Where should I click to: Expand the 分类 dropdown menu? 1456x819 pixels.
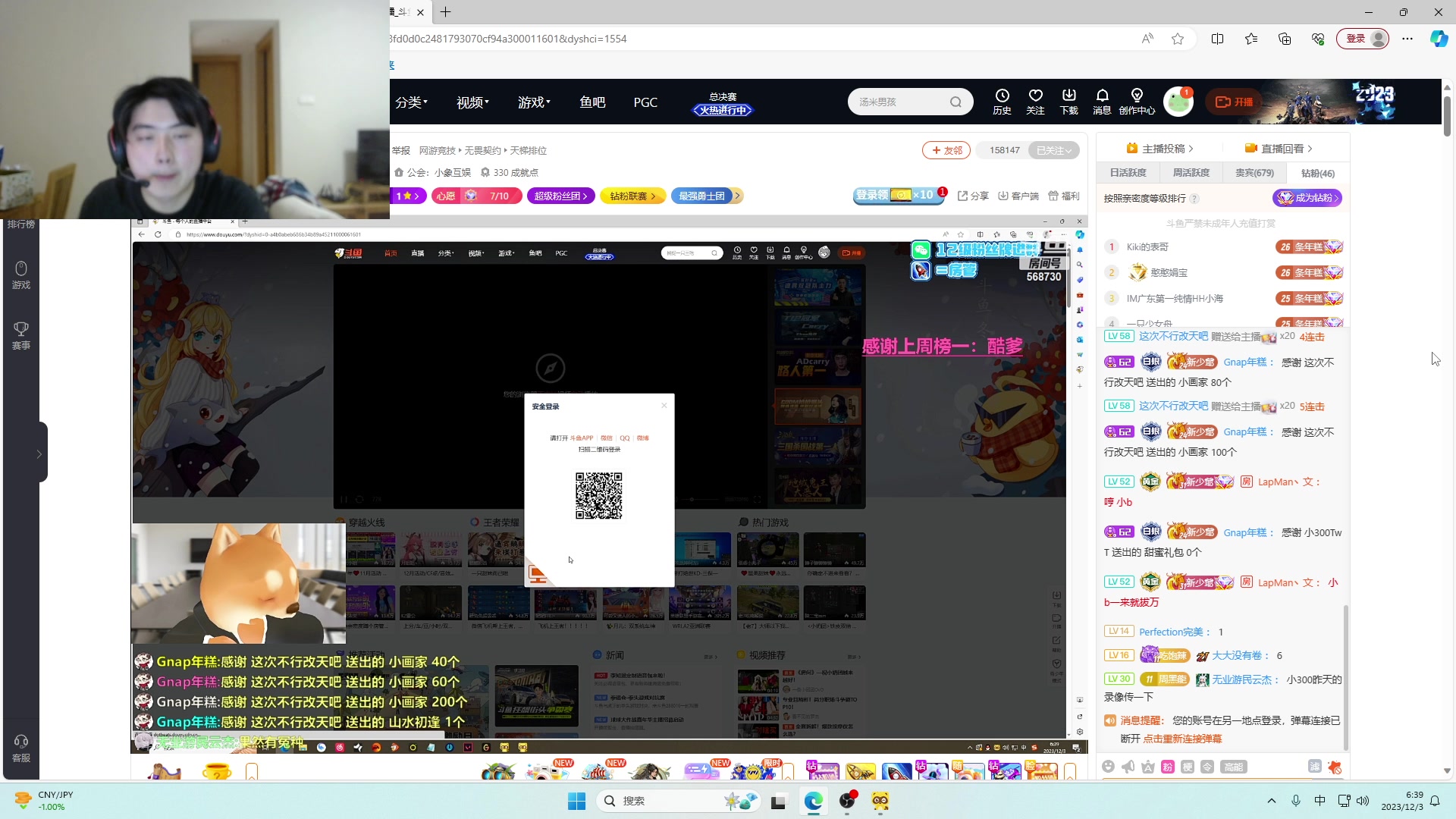pyautogui.click(x=412, y=102)
